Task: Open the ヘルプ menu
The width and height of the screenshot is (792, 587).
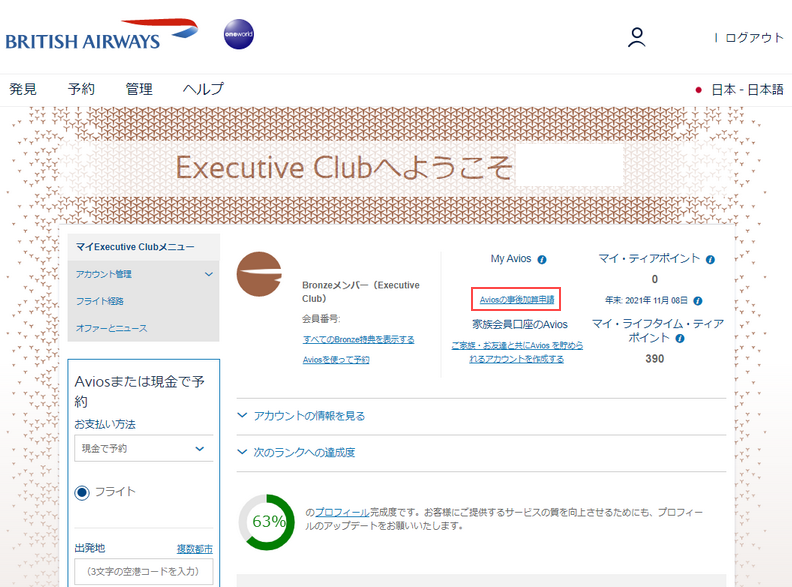Action: [x=203, y=89]
